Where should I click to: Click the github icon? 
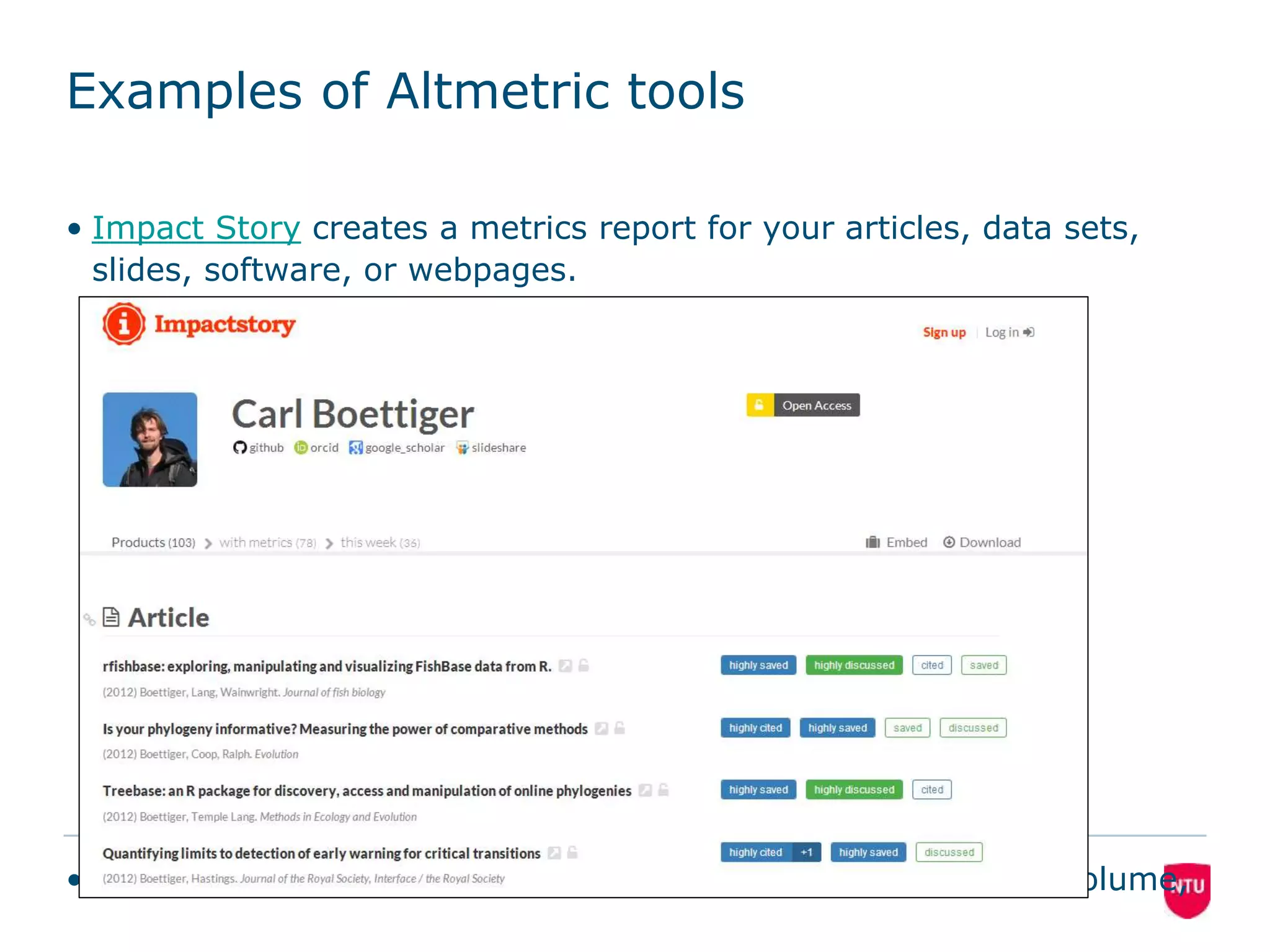click(239, 447)
